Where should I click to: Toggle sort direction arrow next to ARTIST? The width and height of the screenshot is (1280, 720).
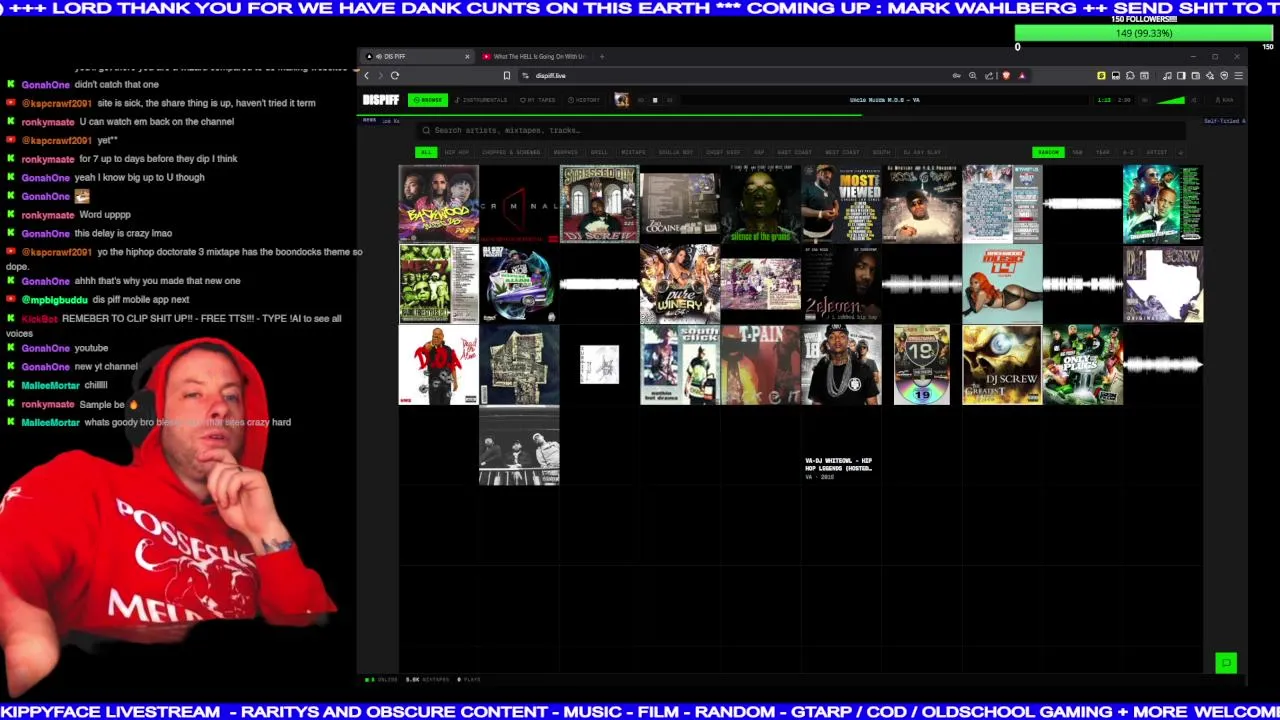pyautogui.click(x=1181, y=152)
